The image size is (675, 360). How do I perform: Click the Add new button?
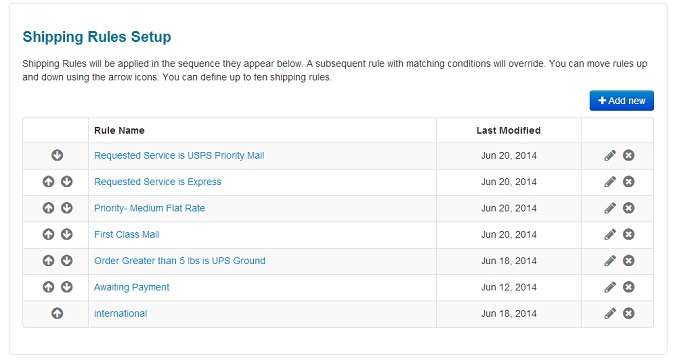point(622,100)
